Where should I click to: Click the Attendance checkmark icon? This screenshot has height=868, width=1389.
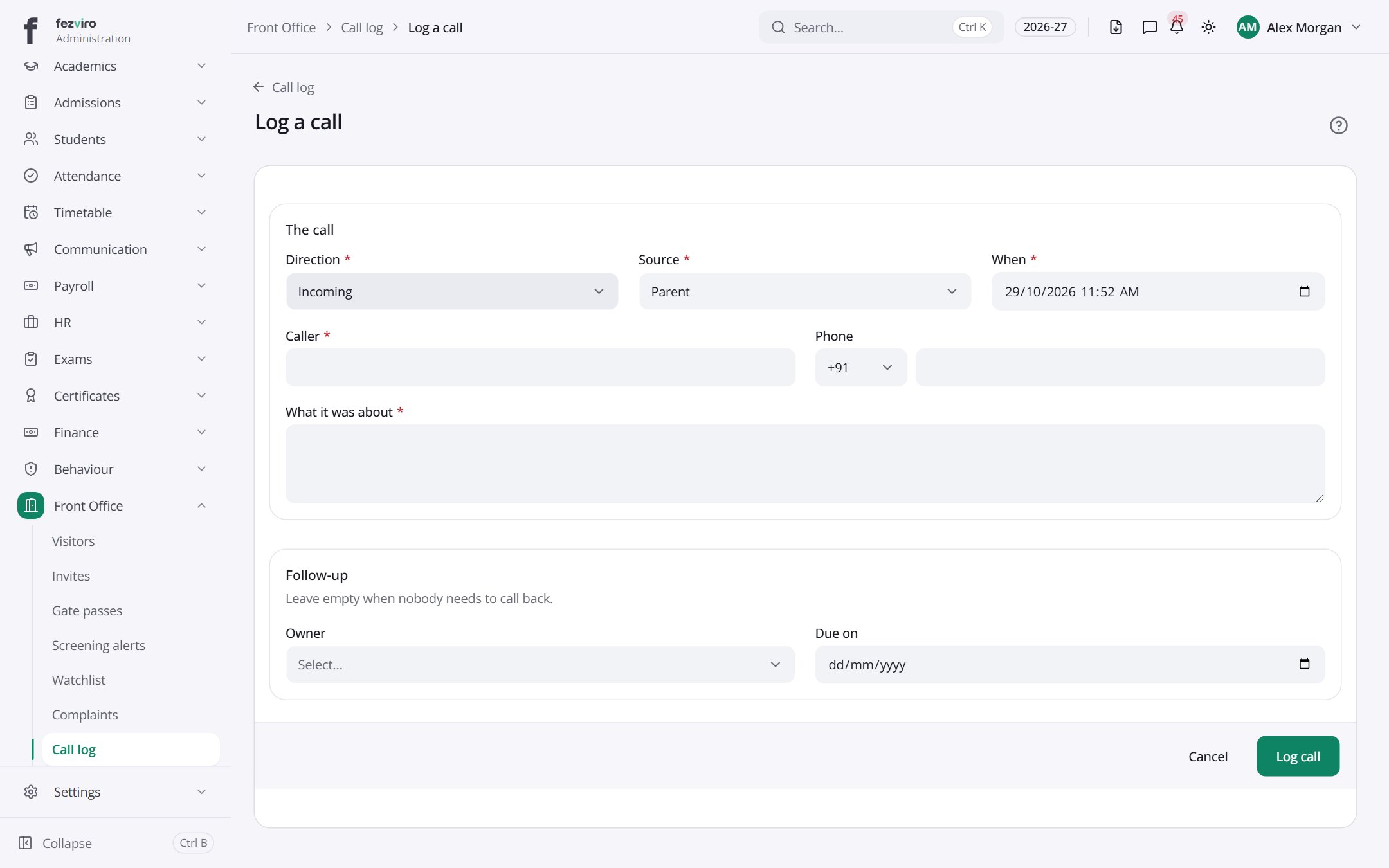(31, 176)
